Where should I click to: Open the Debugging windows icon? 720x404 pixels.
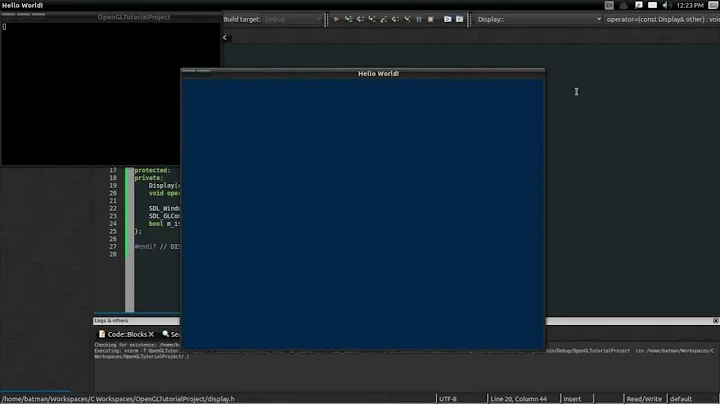tap(447, 19)
